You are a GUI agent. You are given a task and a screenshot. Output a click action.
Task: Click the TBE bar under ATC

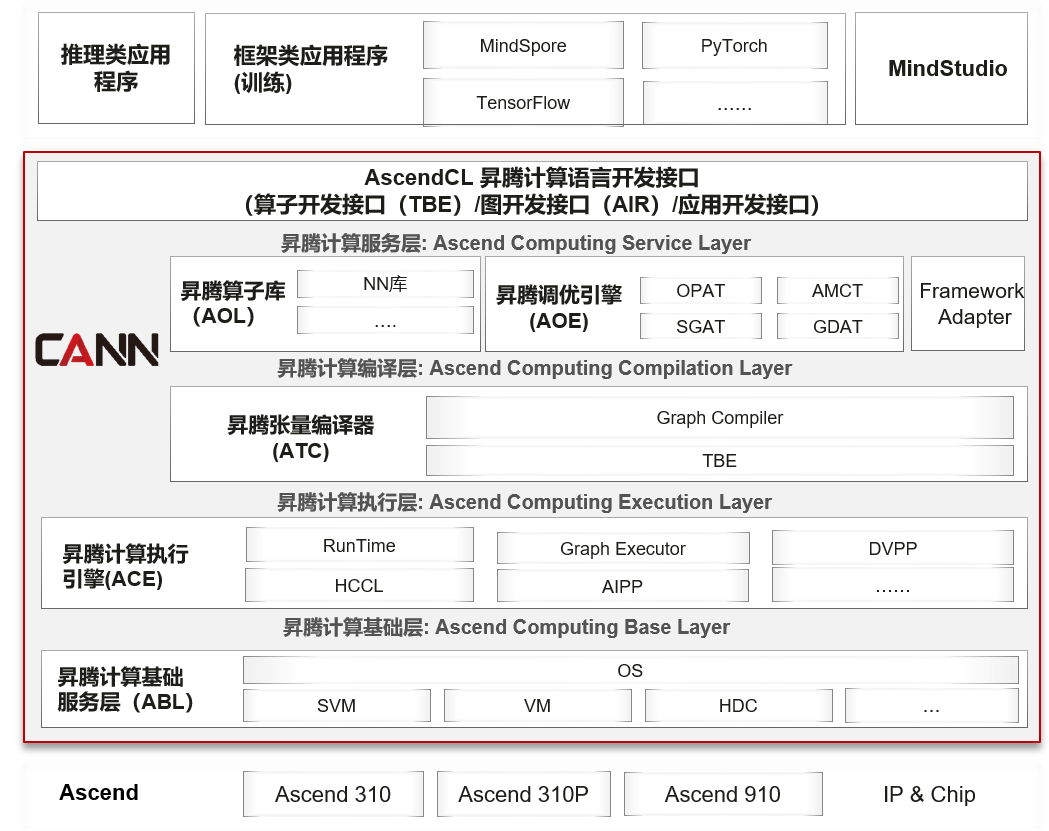point(720,460)
